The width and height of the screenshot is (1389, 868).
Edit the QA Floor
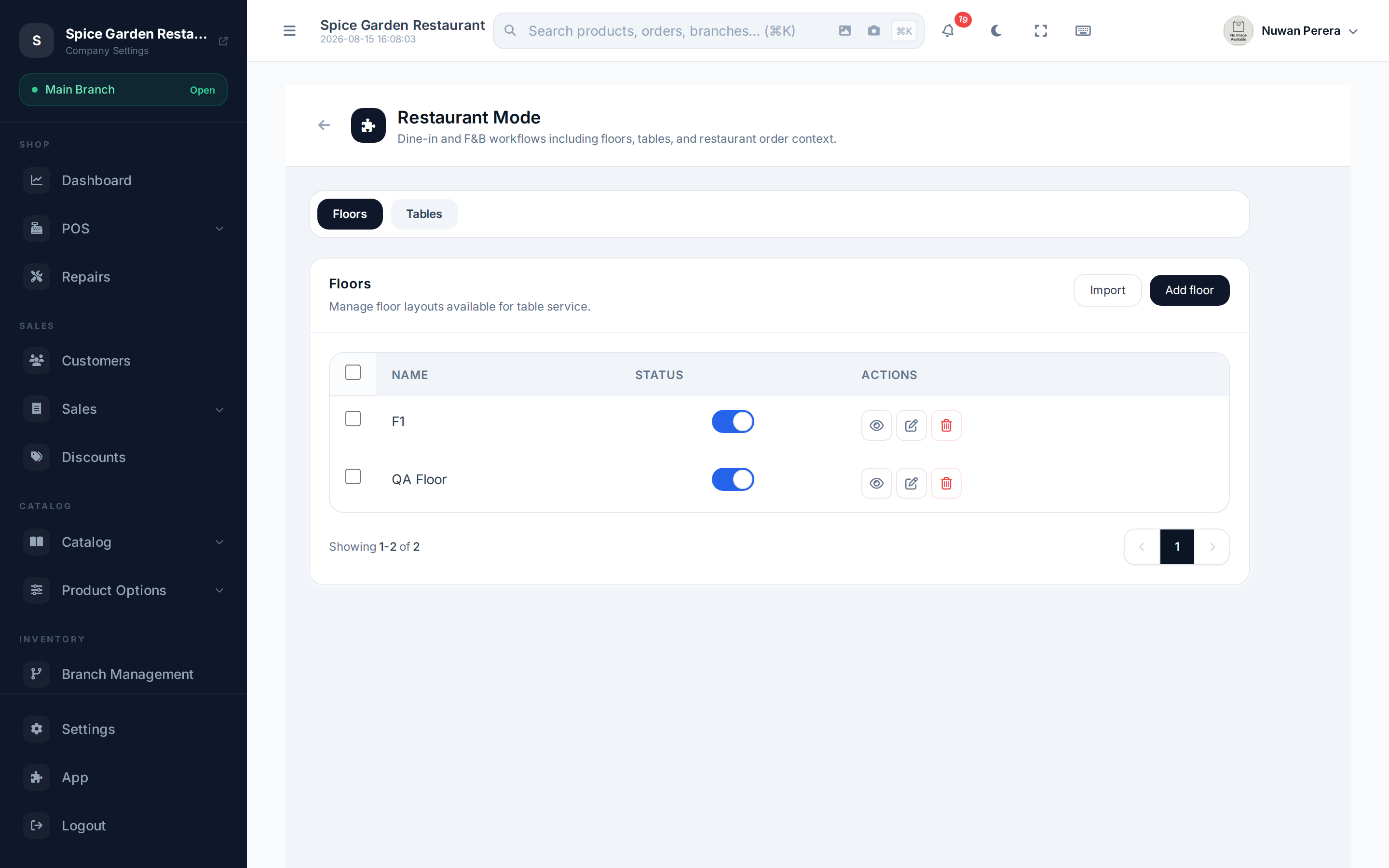click(911, 483)
